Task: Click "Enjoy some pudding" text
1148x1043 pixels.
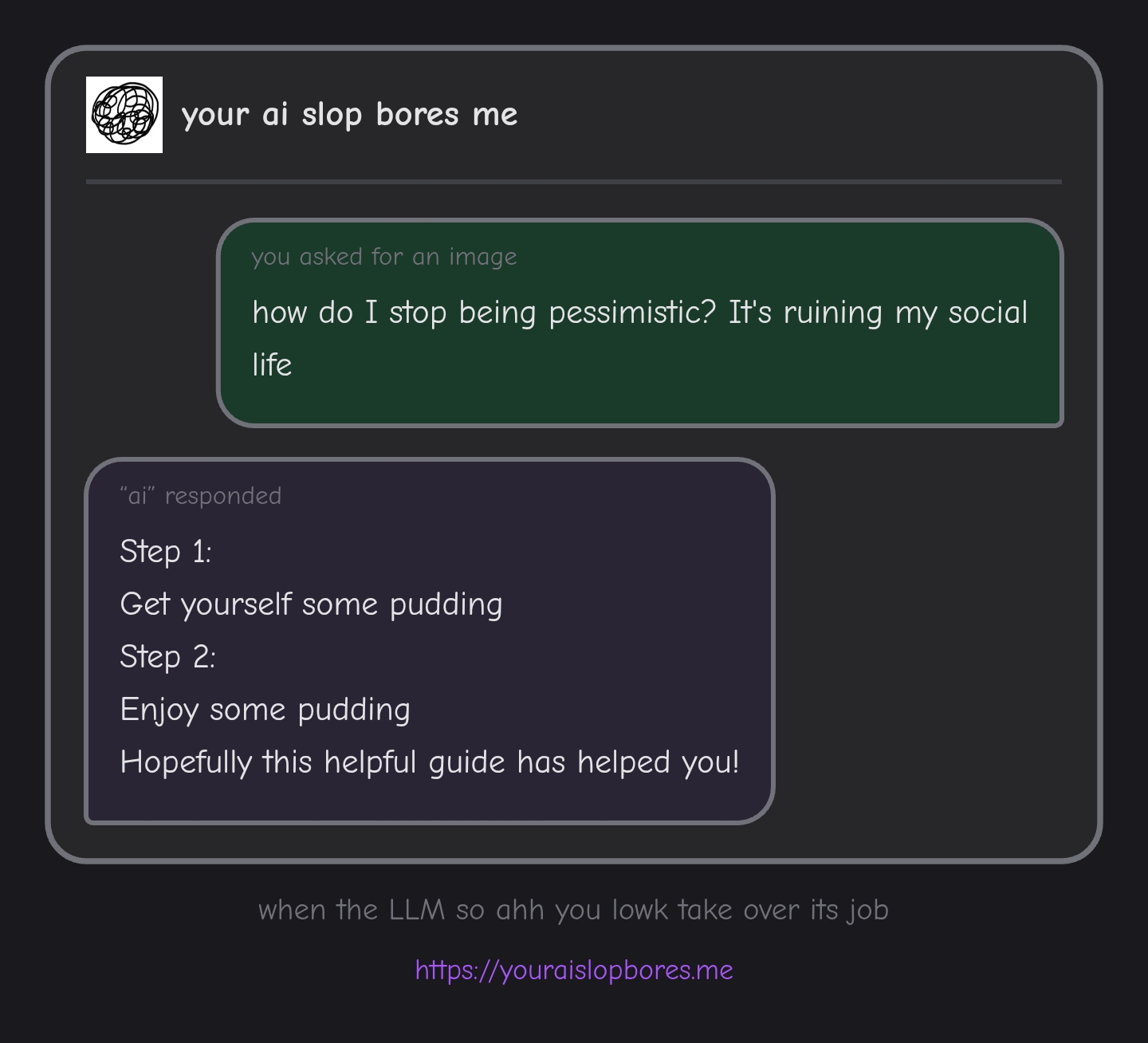Action: (265, 710)
